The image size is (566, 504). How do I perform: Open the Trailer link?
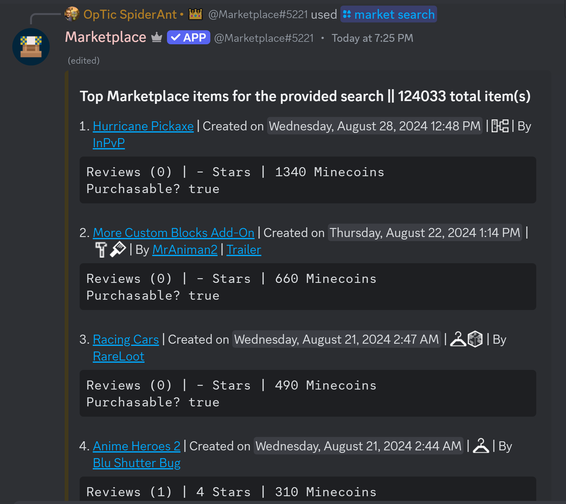[x=244, y=249]
